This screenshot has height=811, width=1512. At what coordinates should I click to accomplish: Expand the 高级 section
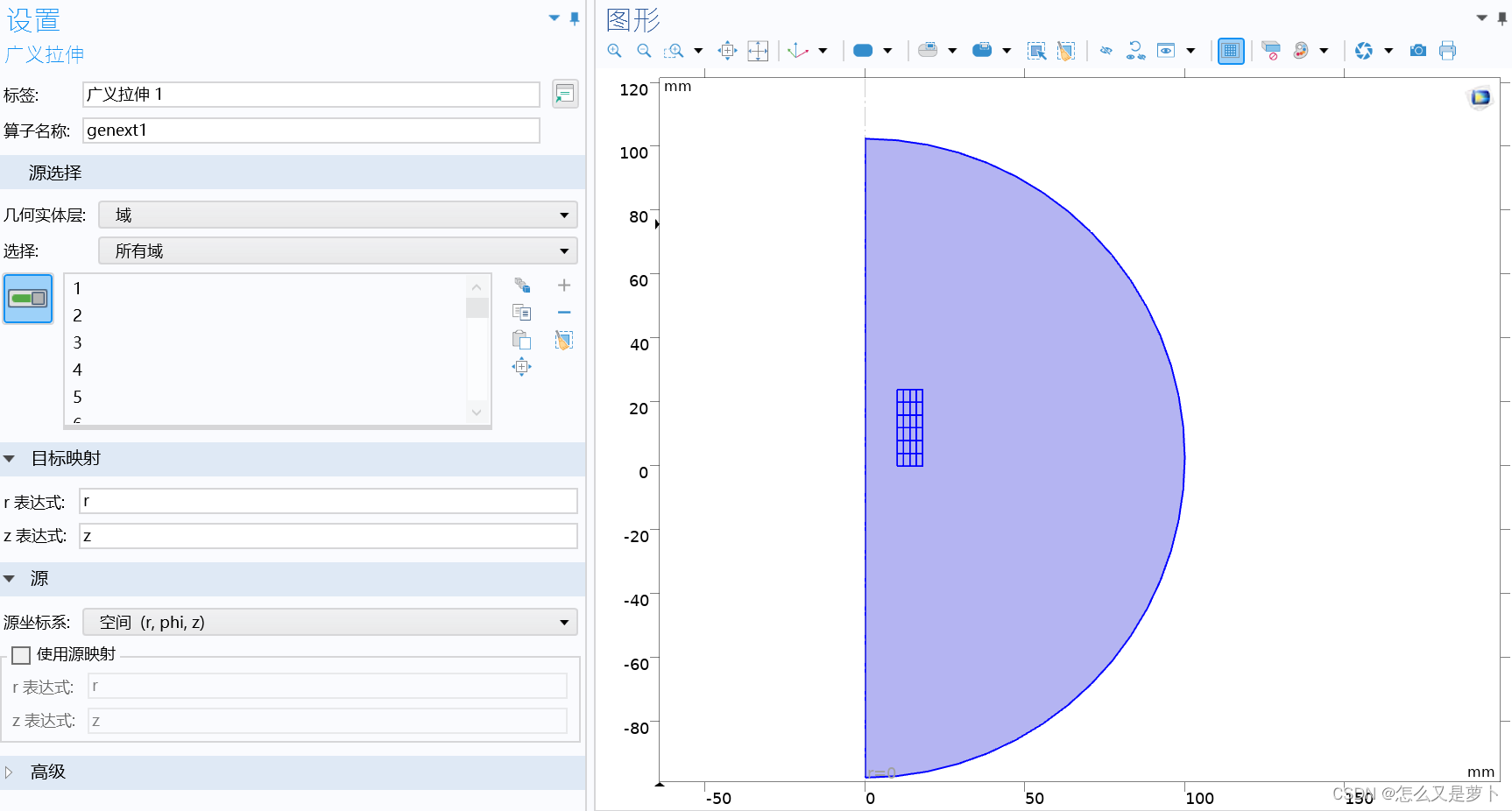tap(10, 772)
